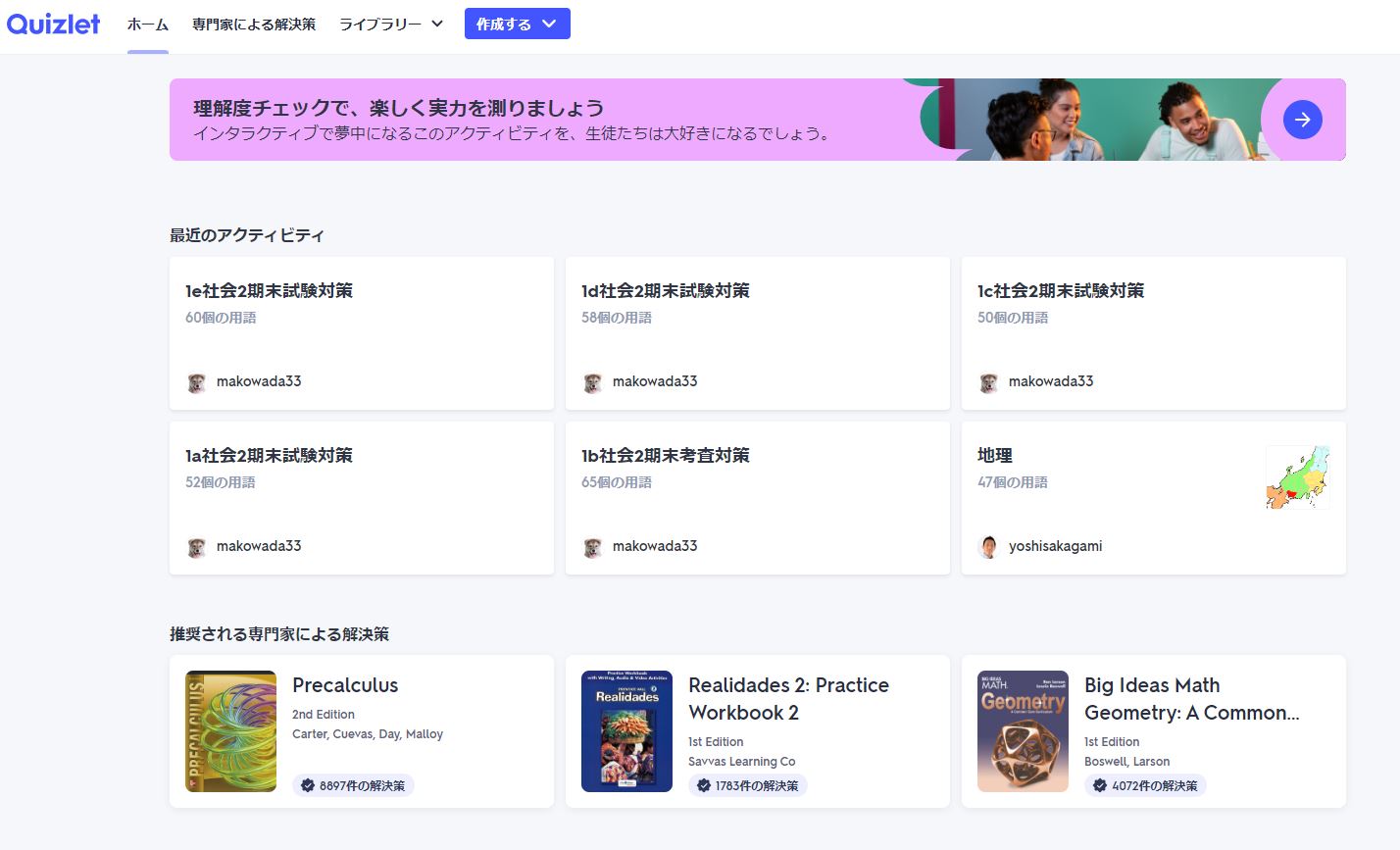Click yoshisakagami profile avatar
The image size is (1400, 850).
[x=988, y=547]
